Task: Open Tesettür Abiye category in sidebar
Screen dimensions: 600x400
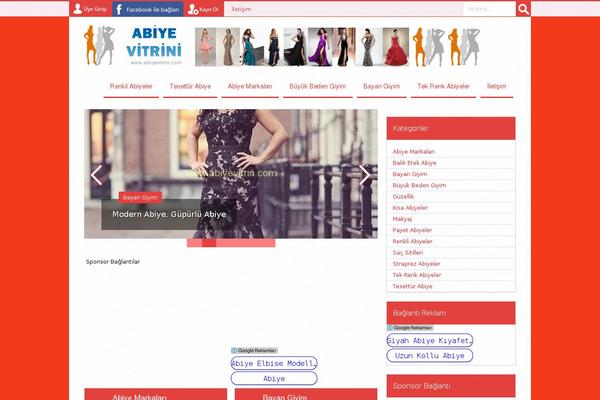Action: pos(412,286)
